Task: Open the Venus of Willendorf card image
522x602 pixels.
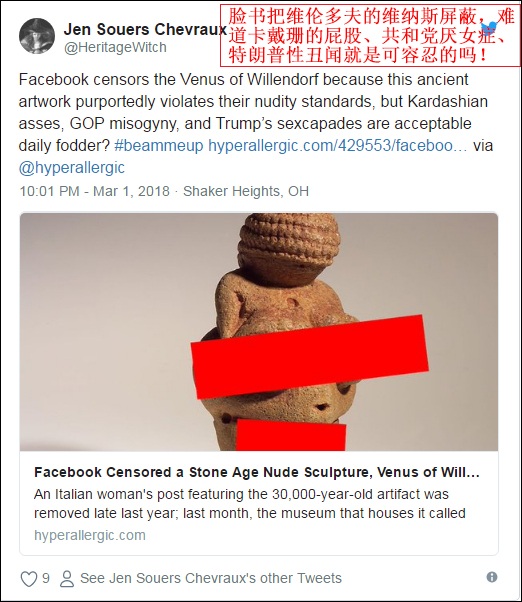Action: point(259,332)
